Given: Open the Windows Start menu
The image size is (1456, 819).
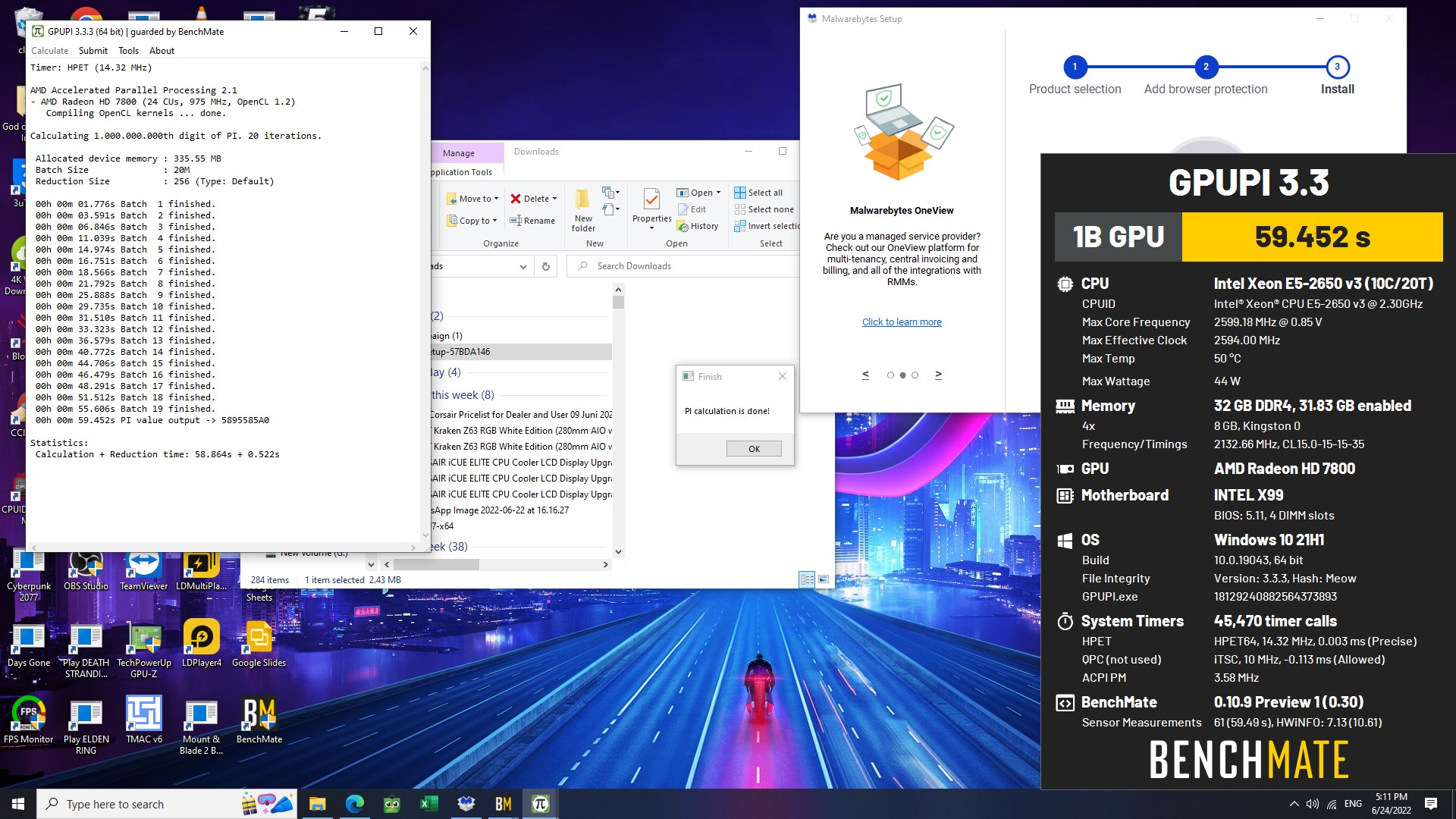Looking at the screenshot, I should click(x=18, y=804).
